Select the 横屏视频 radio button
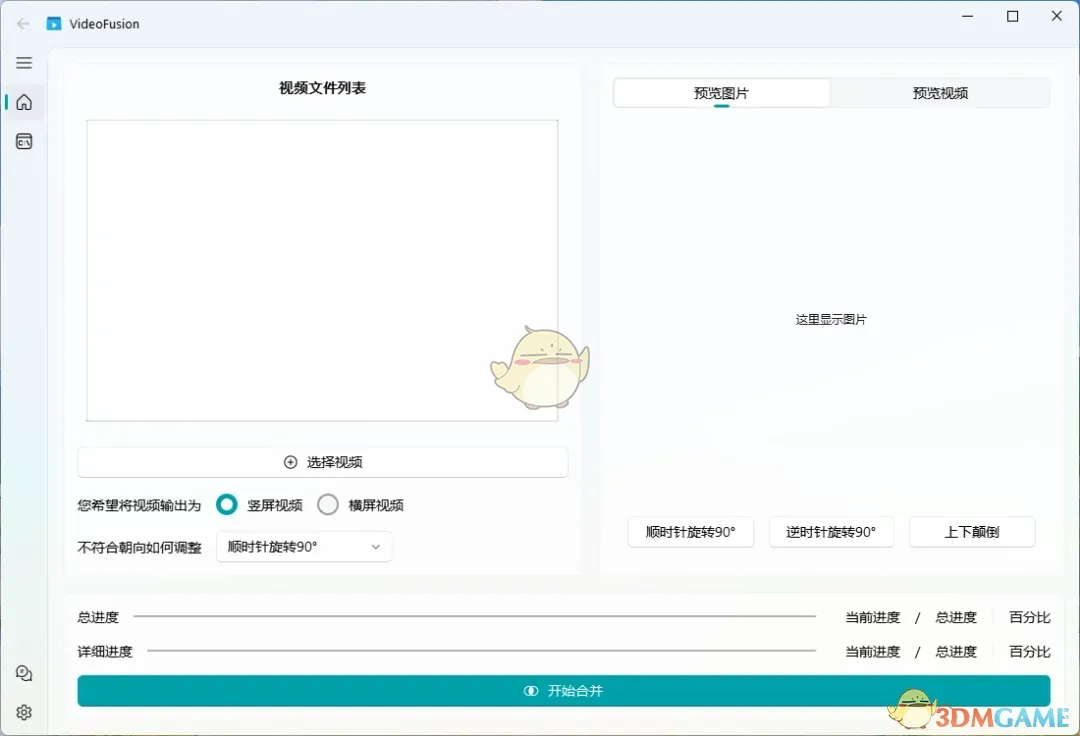 pyautogui.click(x=327, y=505)
